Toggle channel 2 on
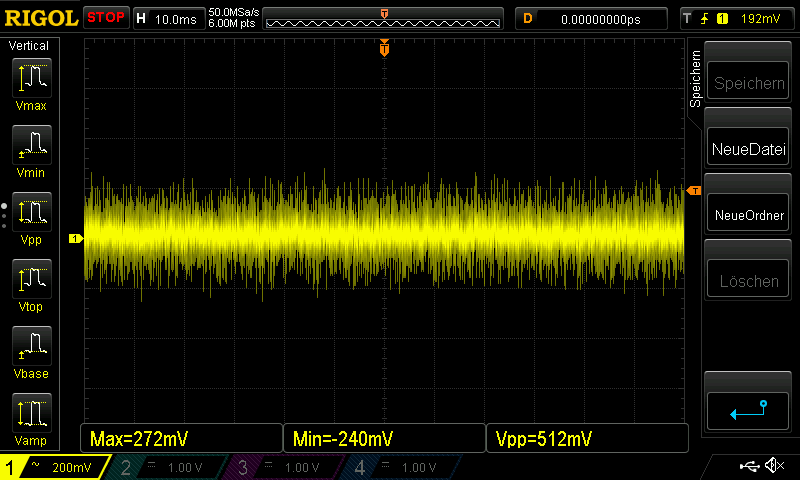This screenshot has width=800, height=480. point(170,467)
